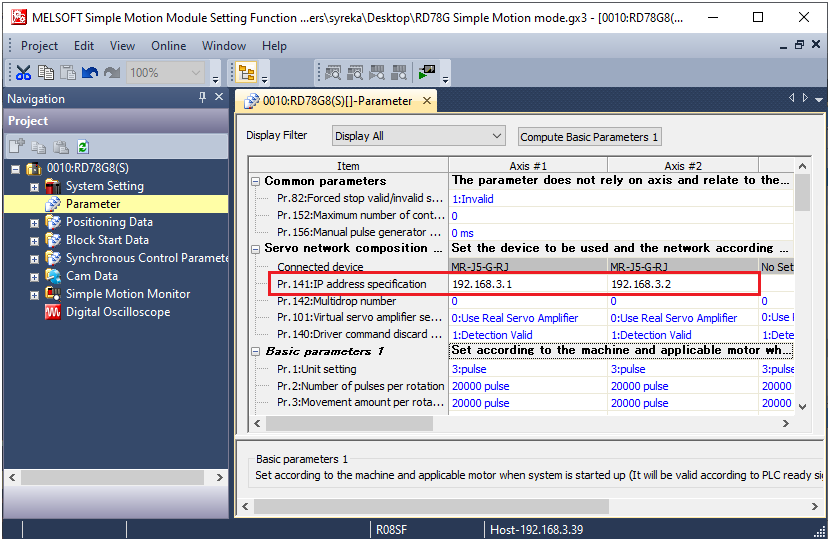Open the Window menu
This screenshot has height=541, width=830.
pos(223,46)
